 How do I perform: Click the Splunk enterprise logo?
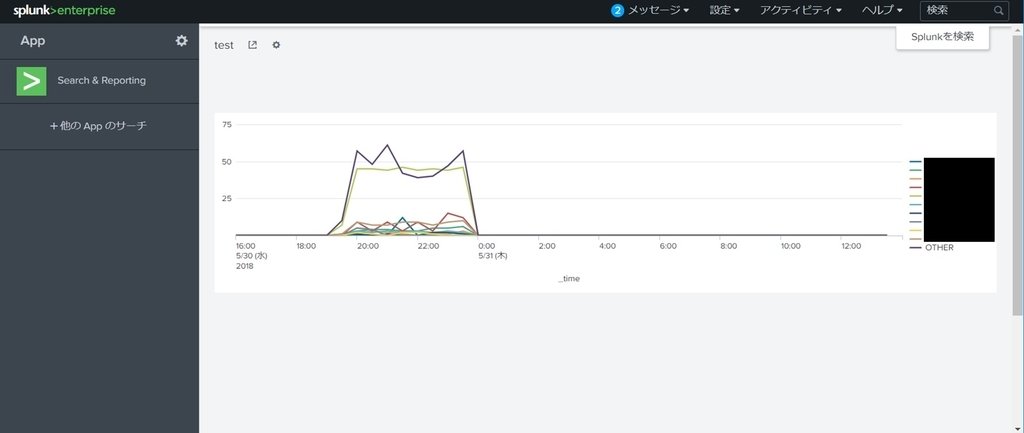(64, 10)
